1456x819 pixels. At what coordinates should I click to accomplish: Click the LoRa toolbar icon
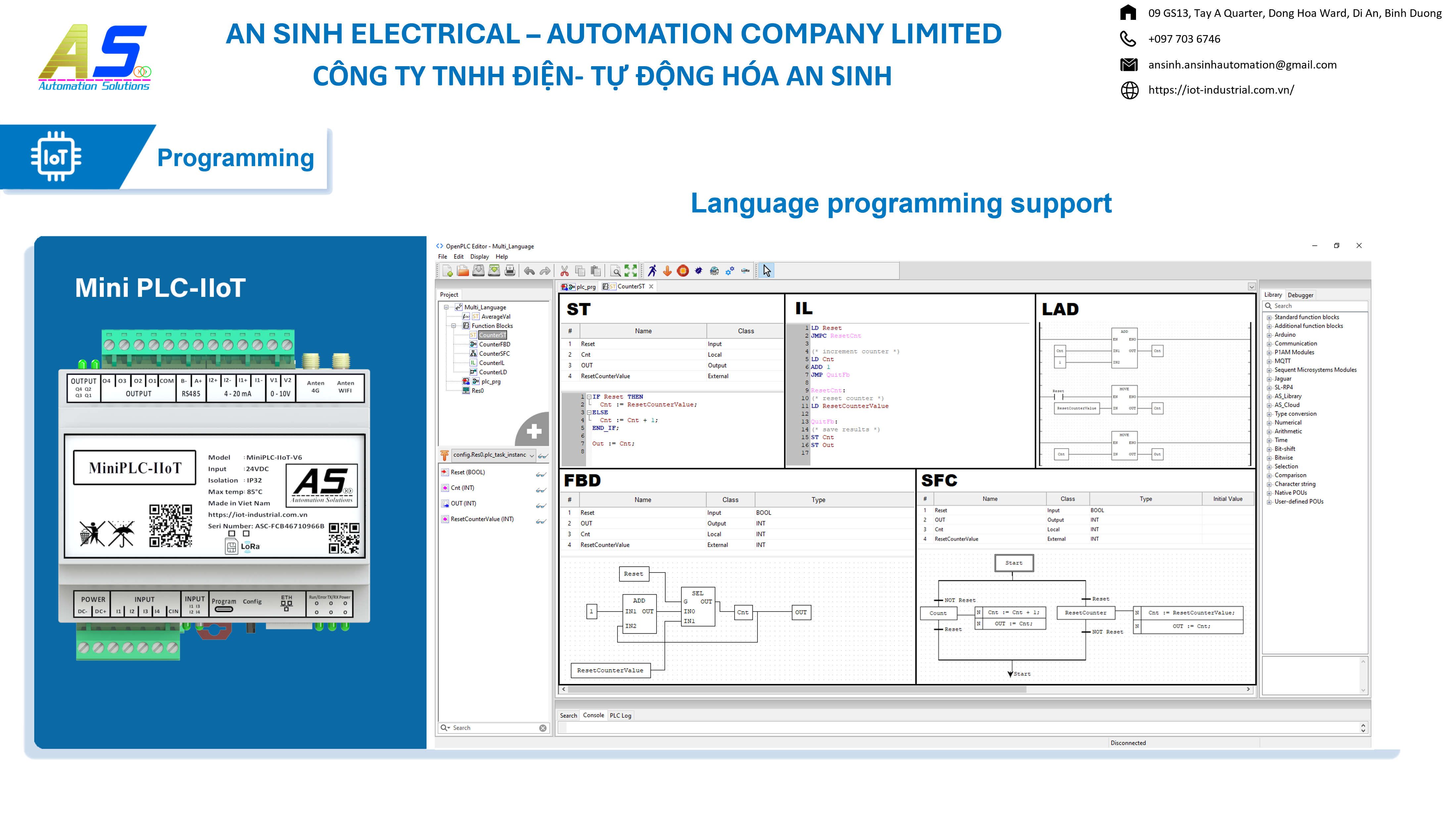click(746, 271)
